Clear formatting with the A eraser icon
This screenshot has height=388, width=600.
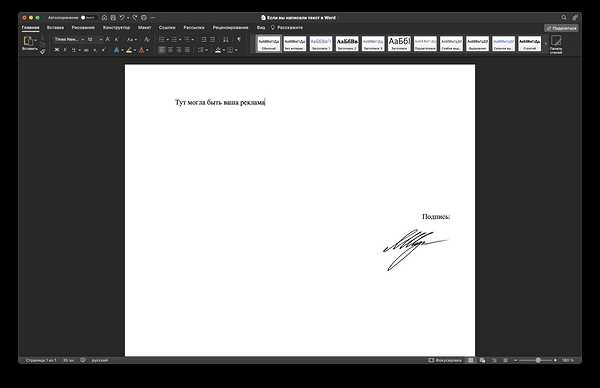pos(147,39)
